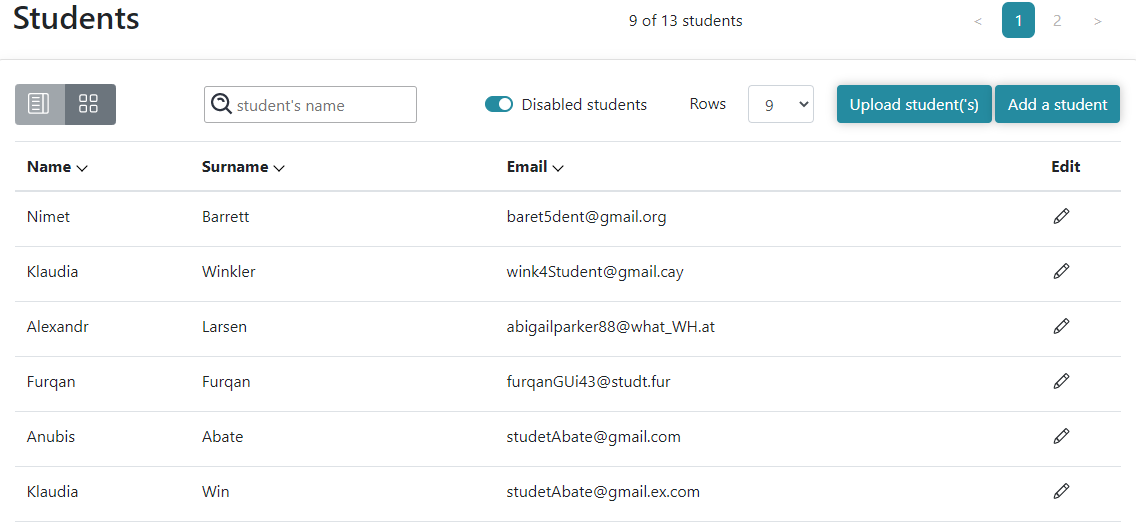Go to page 2 of students
The width and height of the screenshot is (1136, 524).
tap(1057, 20)
